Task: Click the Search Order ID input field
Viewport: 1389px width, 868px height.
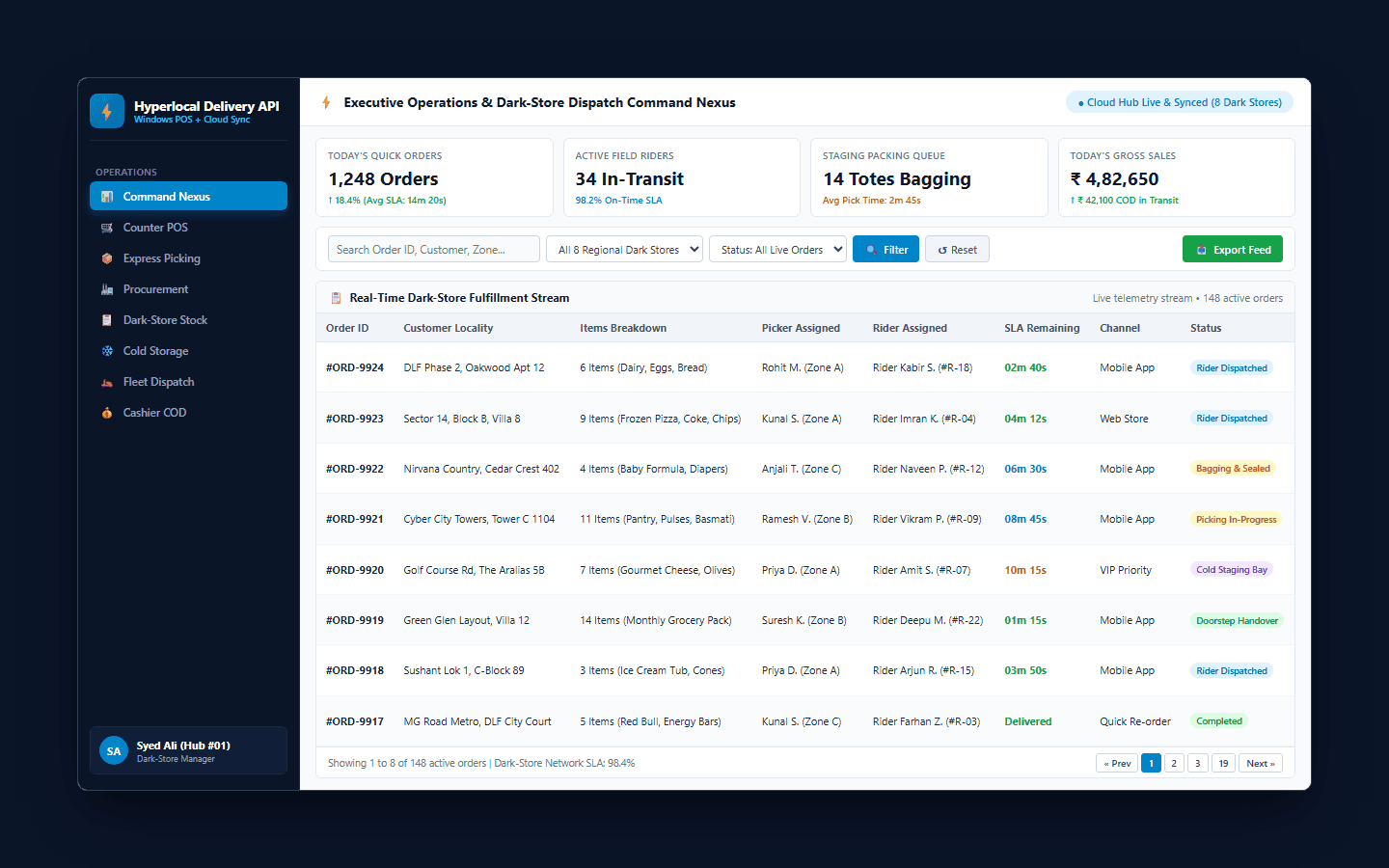Action: (434, 250)
